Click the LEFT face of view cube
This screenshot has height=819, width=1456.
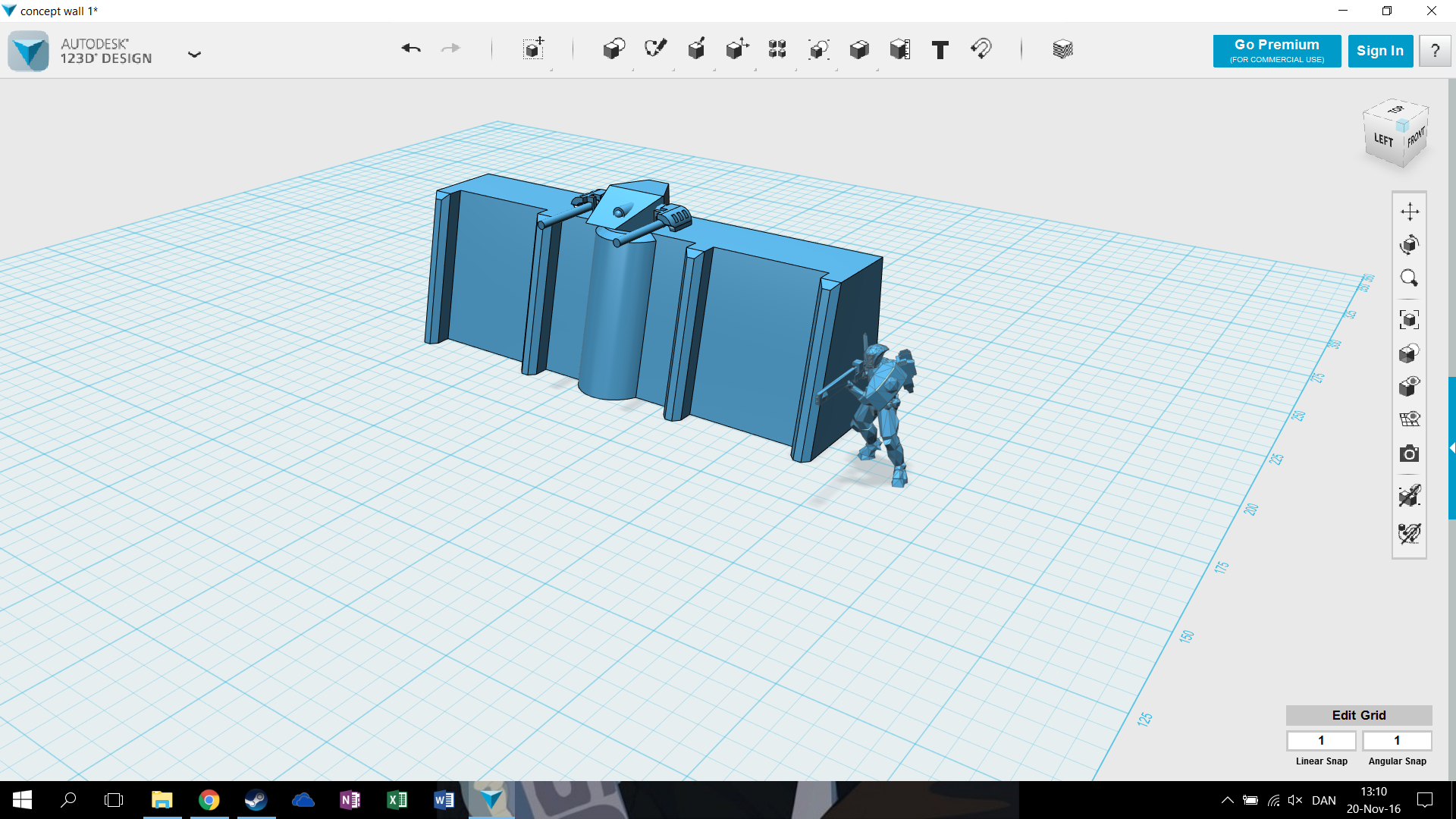pos(1383,140)
